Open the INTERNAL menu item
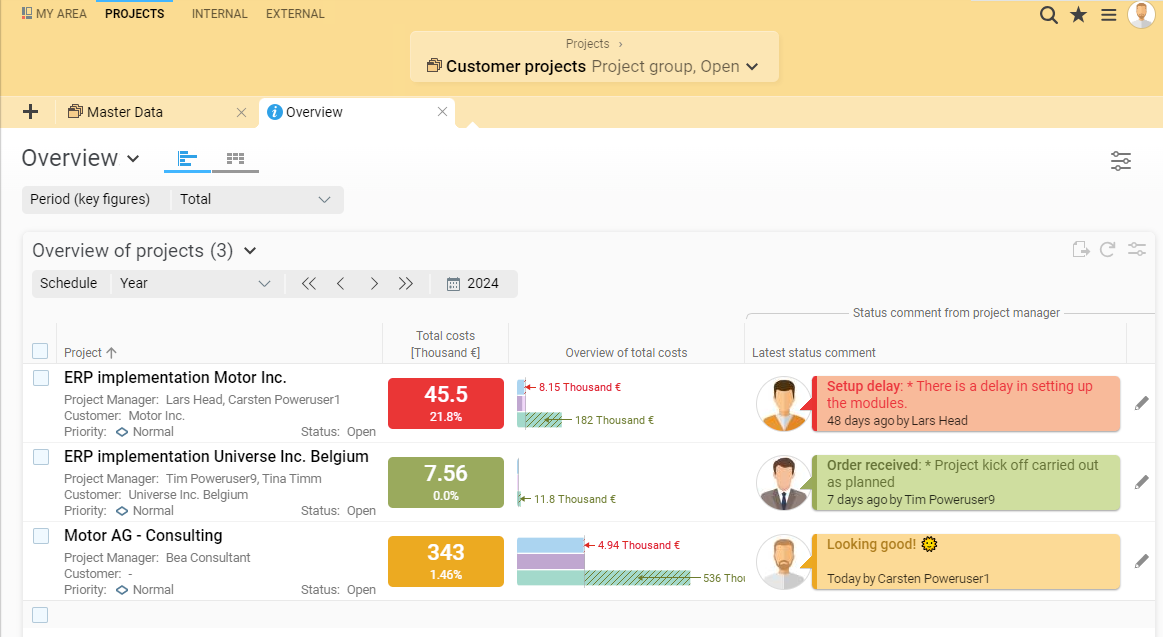 220,13
